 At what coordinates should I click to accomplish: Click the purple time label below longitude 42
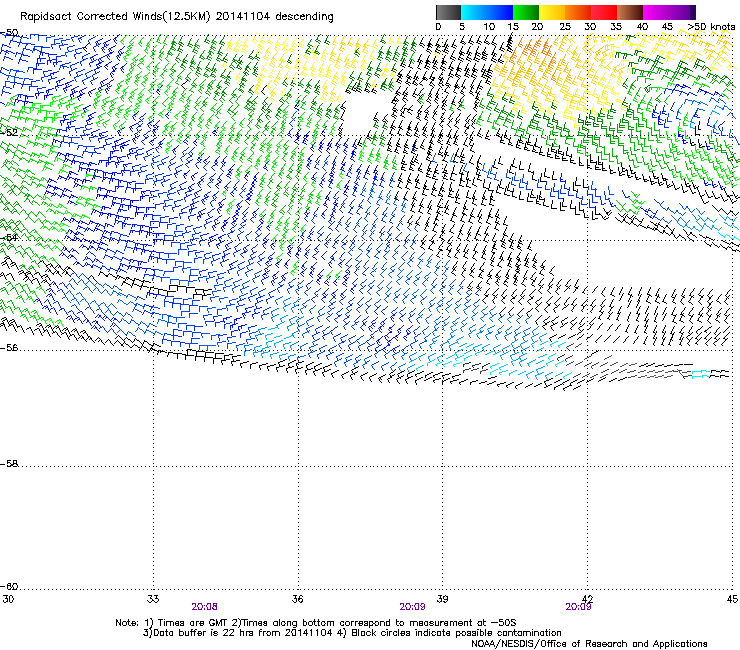click(x=579, y=607)
